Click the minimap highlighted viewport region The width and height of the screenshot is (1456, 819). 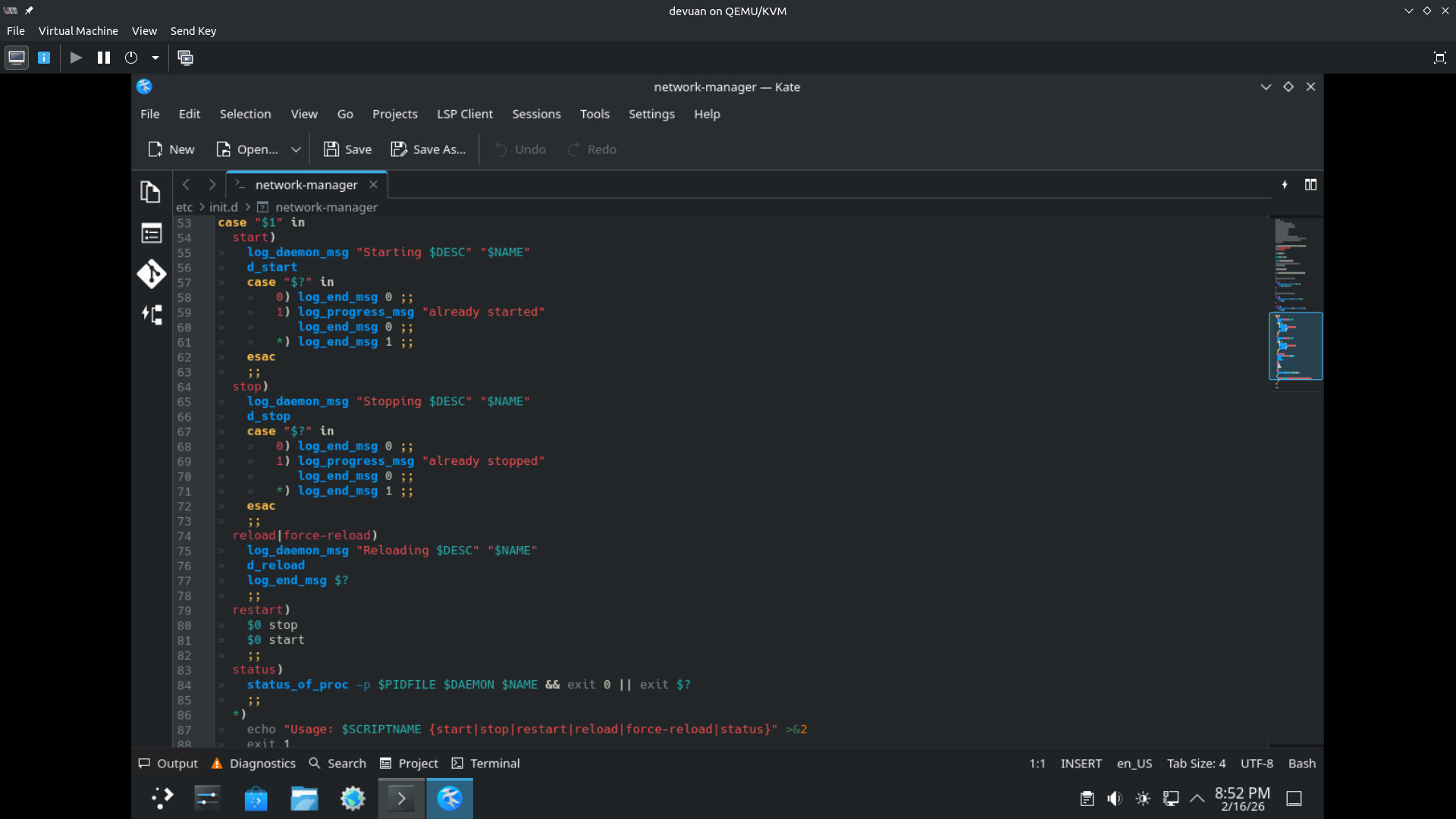coord(1295,346)
